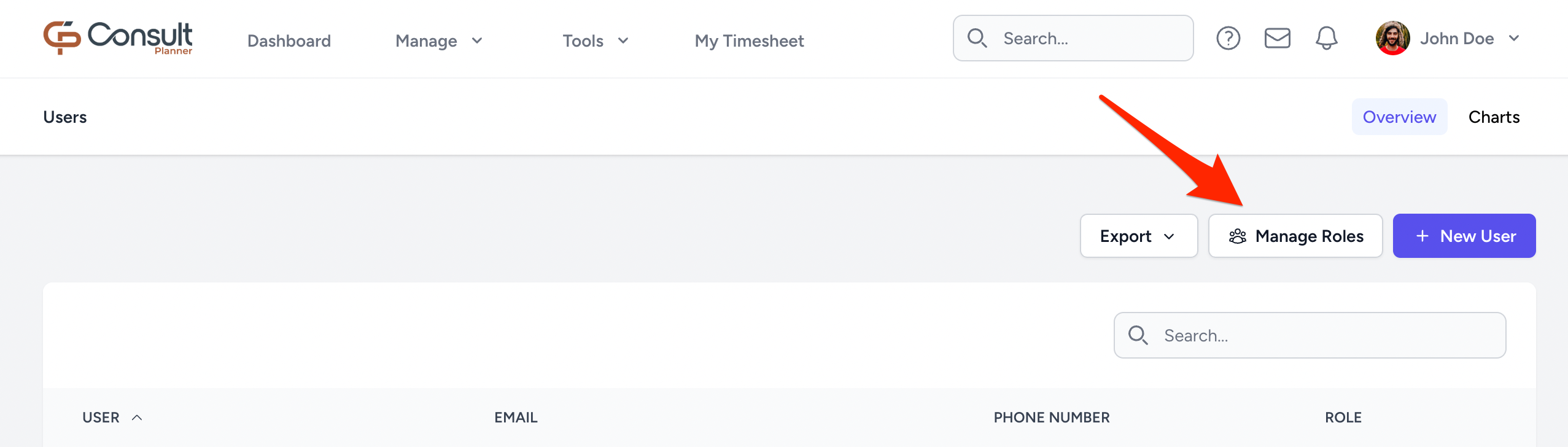The width and height of the screenshot is (1568, 447).
Task: Expand the Manage navigation dropdown
Action: [440, 41]
